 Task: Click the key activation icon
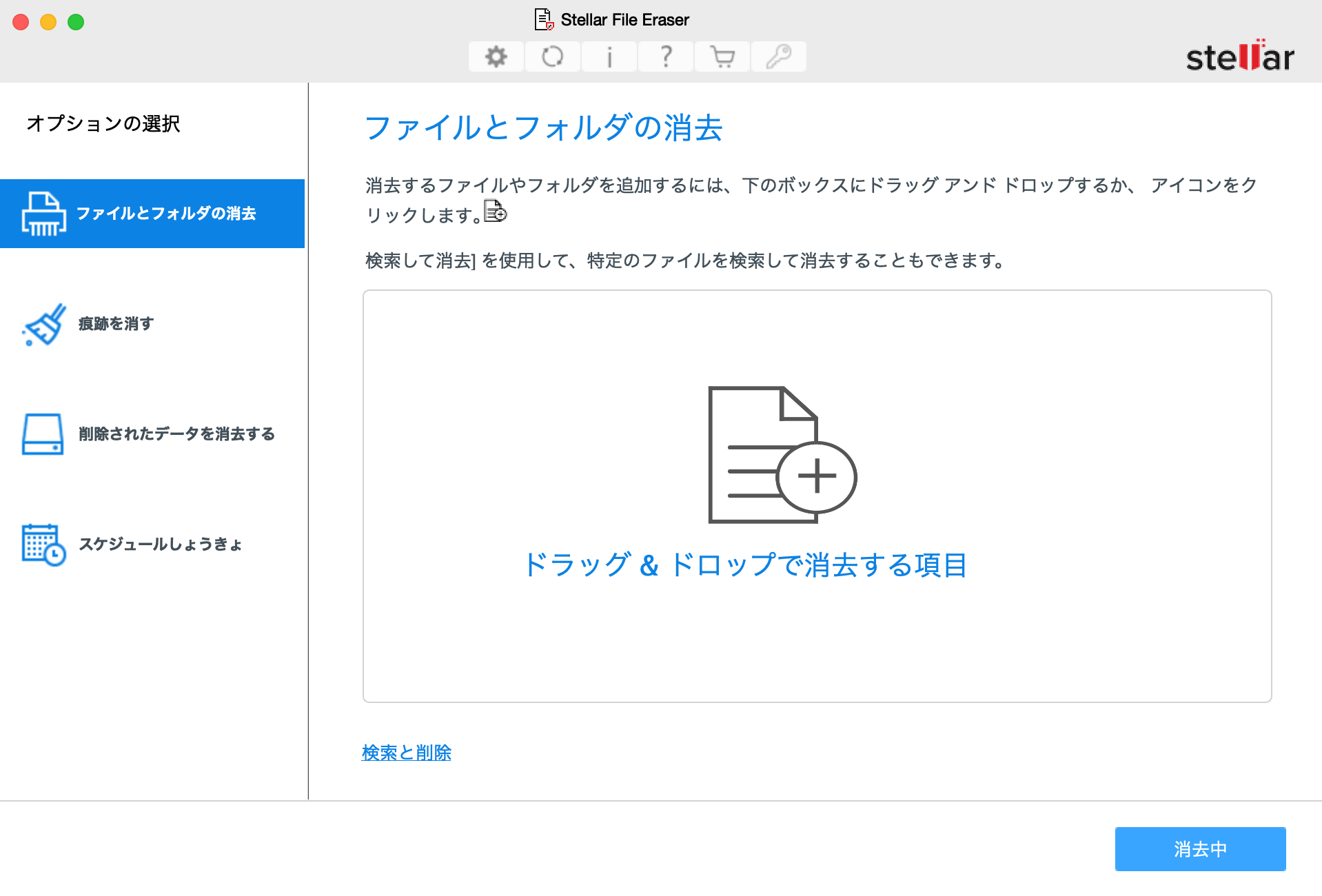point(779,57)
